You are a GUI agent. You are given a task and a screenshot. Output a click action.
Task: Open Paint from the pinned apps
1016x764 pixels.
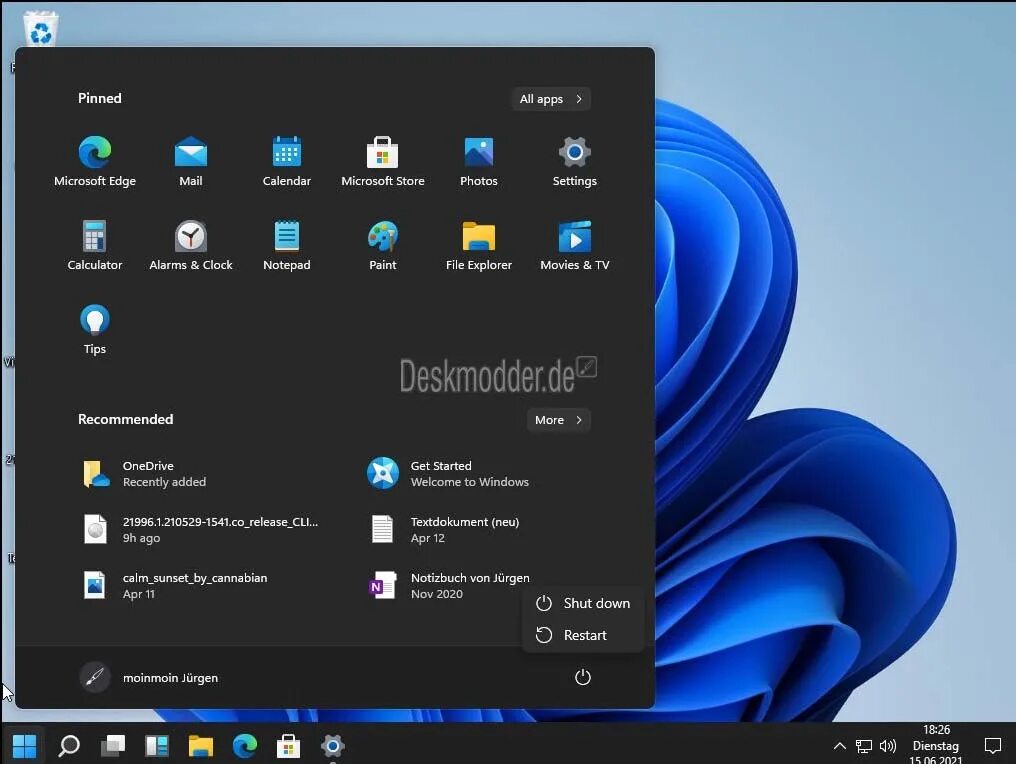(x=383, y=244)
